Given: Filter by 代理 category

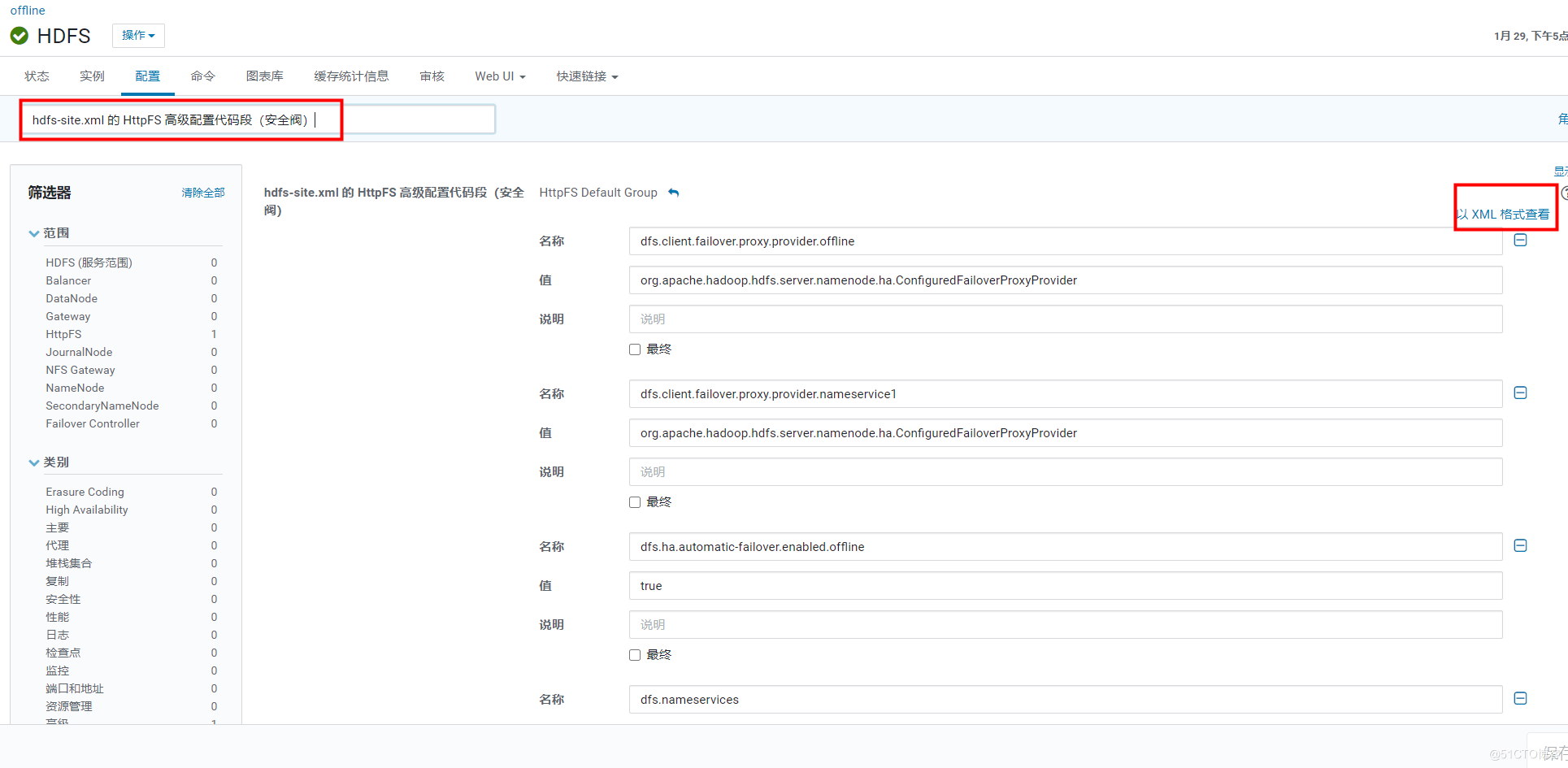Looking at the screenshot, I should (x=57, y=545).
